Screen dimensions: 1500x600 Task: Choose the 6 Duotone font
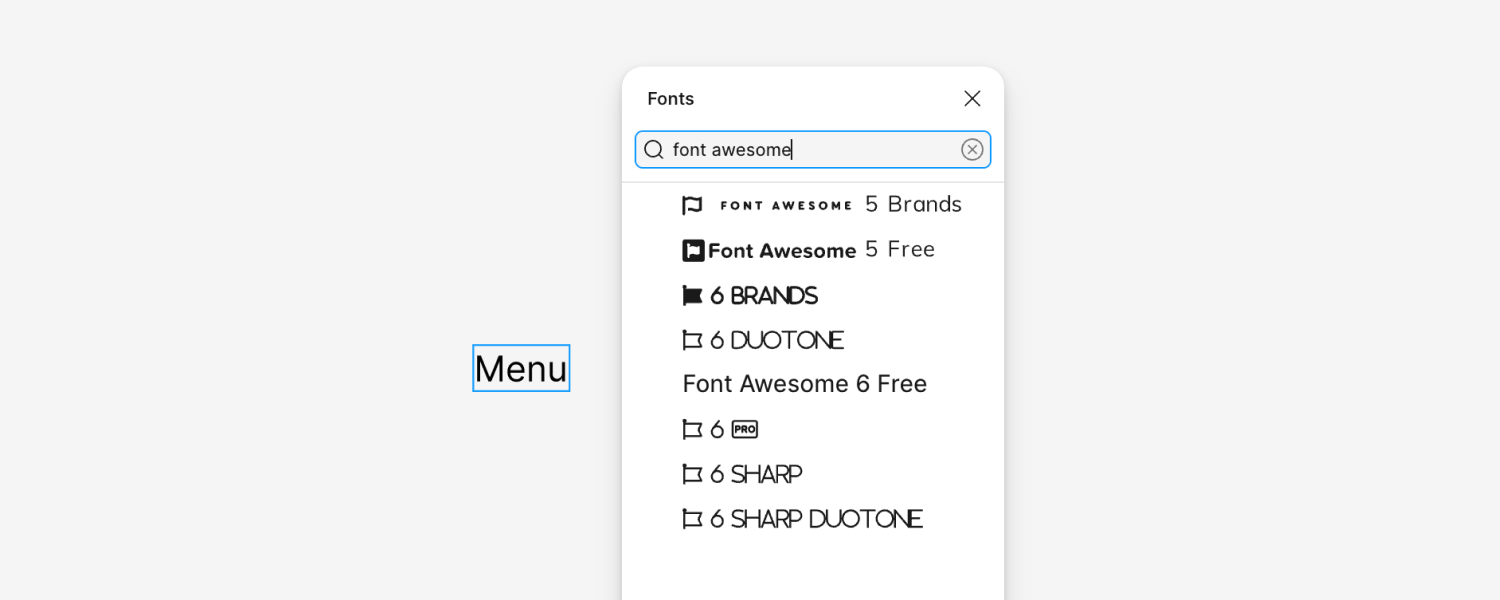tap(763, 340)
